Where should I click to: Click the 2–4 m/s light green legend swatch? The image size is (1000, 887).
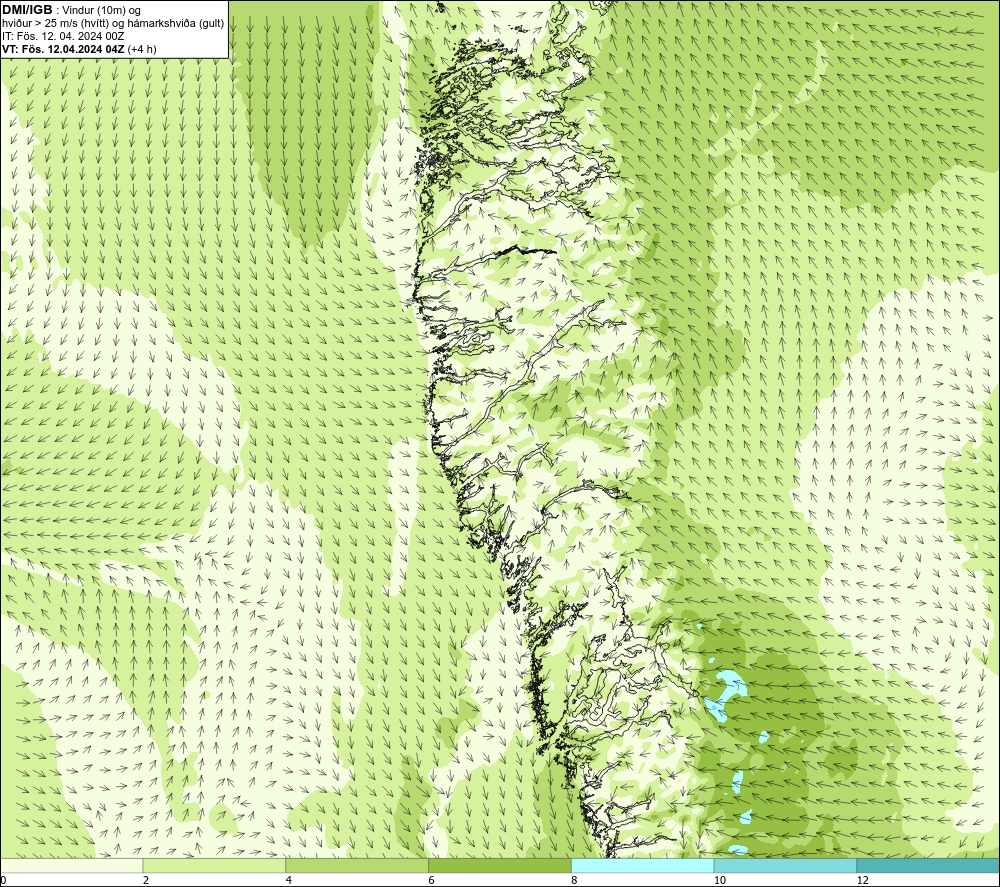coord(214,865)
